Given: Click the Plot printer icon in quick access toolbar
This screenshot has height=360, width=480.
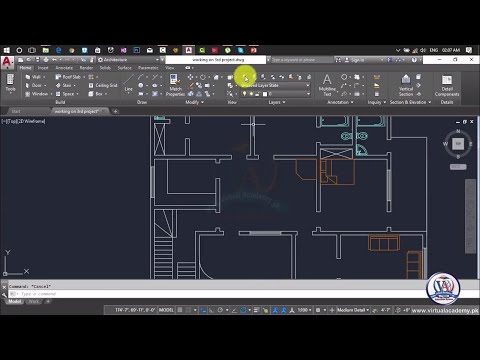Looking at the screenshot, I should pos(46,60).
